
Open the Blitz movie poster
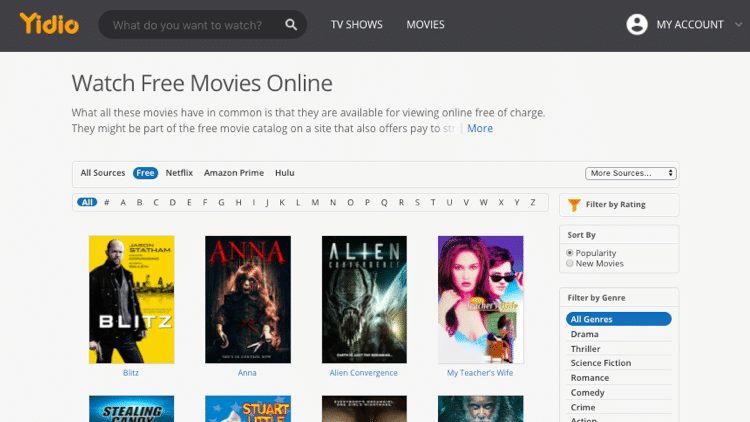coord(132,300)
